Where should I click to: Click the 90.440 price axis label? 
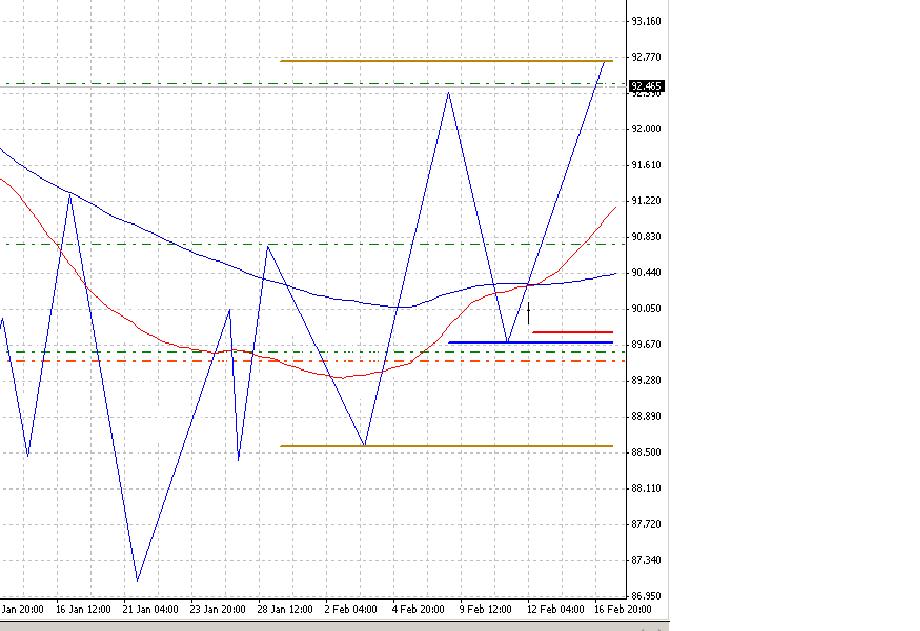point(646,272)
